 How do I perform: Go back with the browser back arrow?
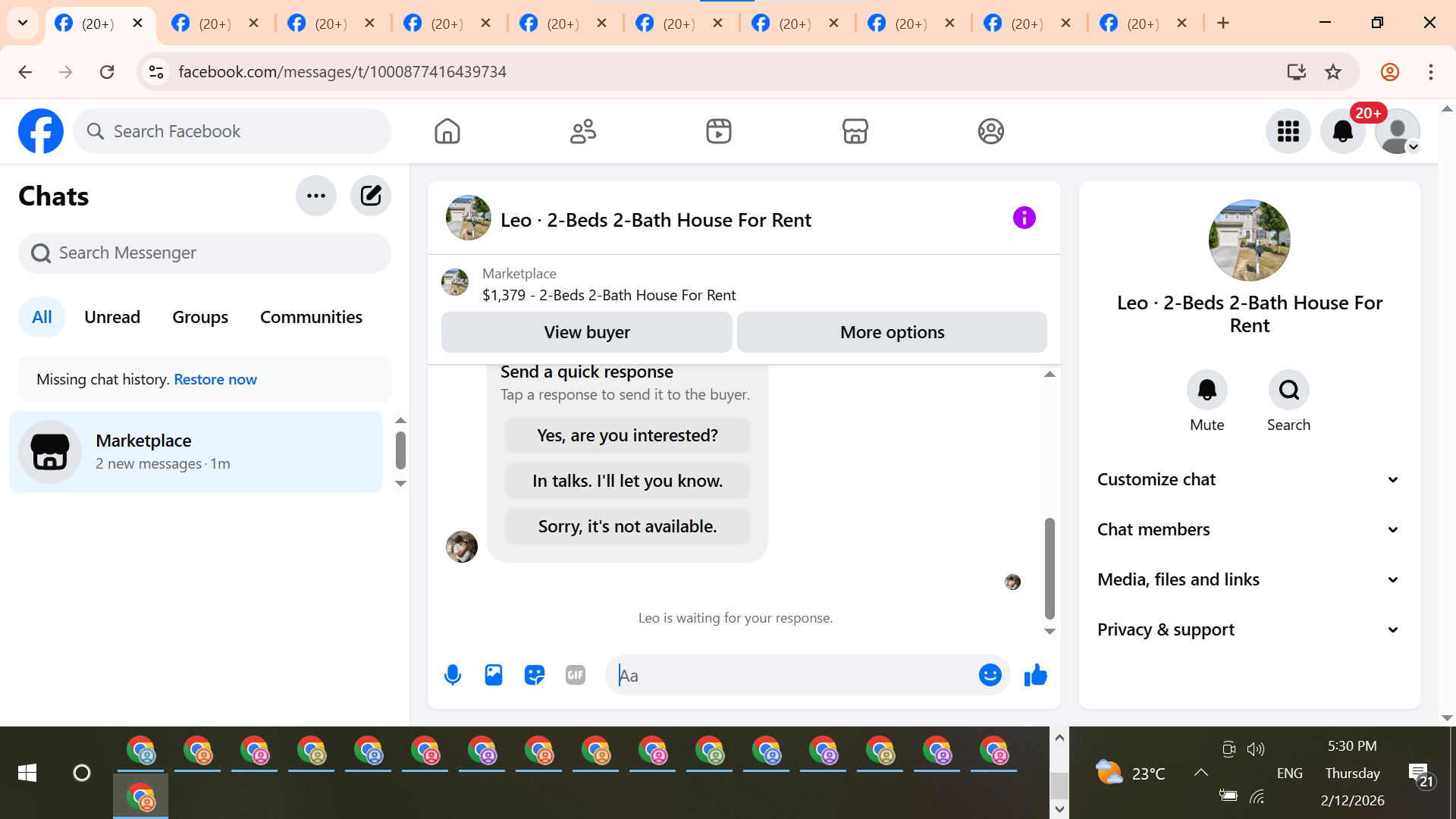[25, 72]
